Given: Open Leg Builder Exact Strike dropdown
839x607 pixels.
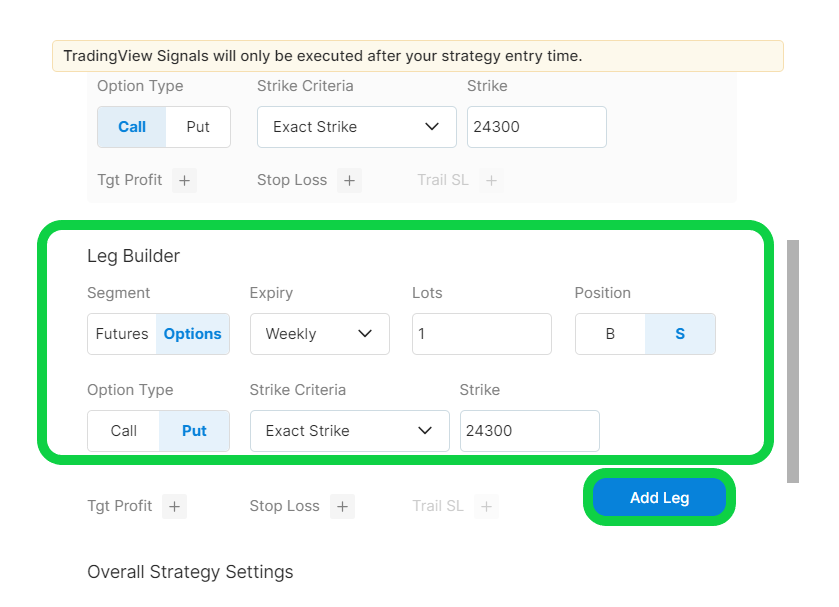Looking at the screenshot, I should [x=350, y=431].
